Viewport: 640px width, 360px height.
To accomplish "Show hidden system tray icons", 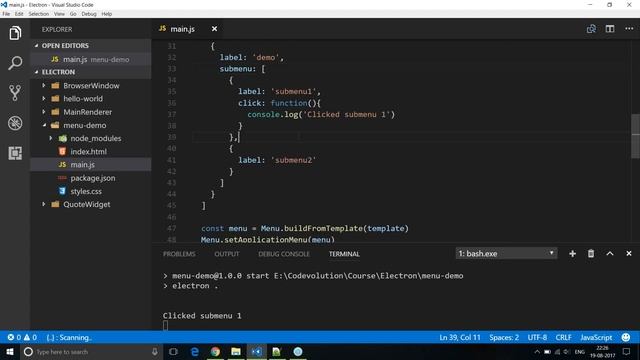I will [x=537, y=351].
